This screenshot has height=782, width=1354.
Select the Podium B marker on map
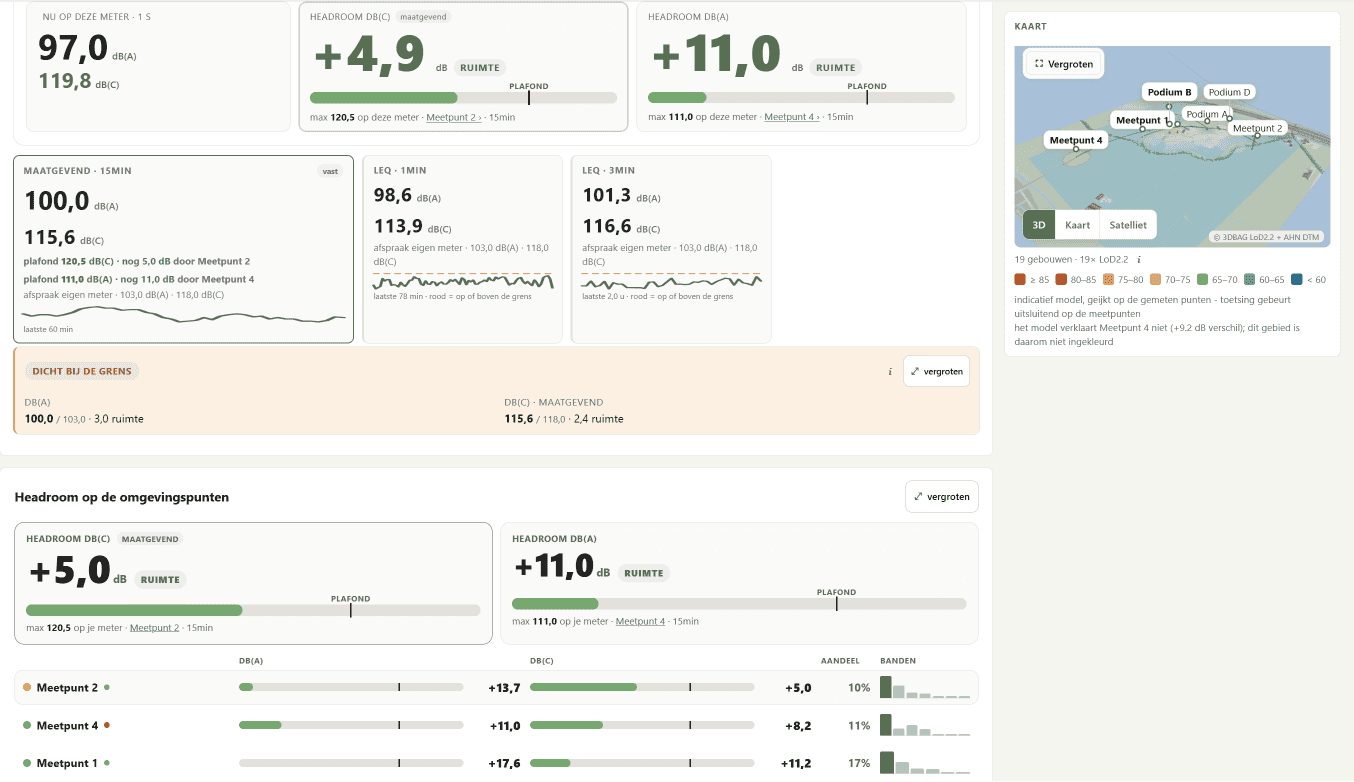point(1169,92)
